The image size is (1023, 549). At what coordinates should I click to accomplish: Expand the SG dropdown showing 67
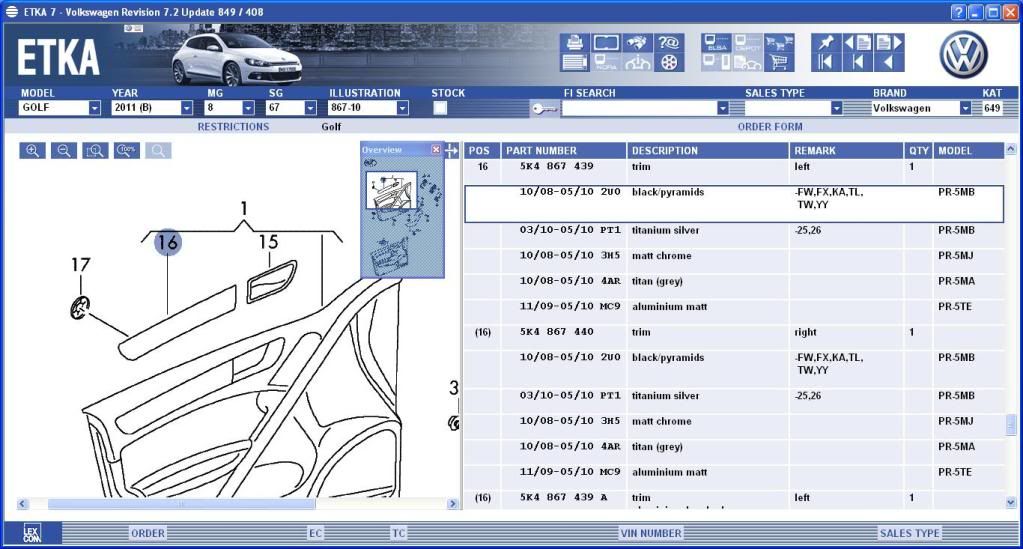(x=311, y=108)
